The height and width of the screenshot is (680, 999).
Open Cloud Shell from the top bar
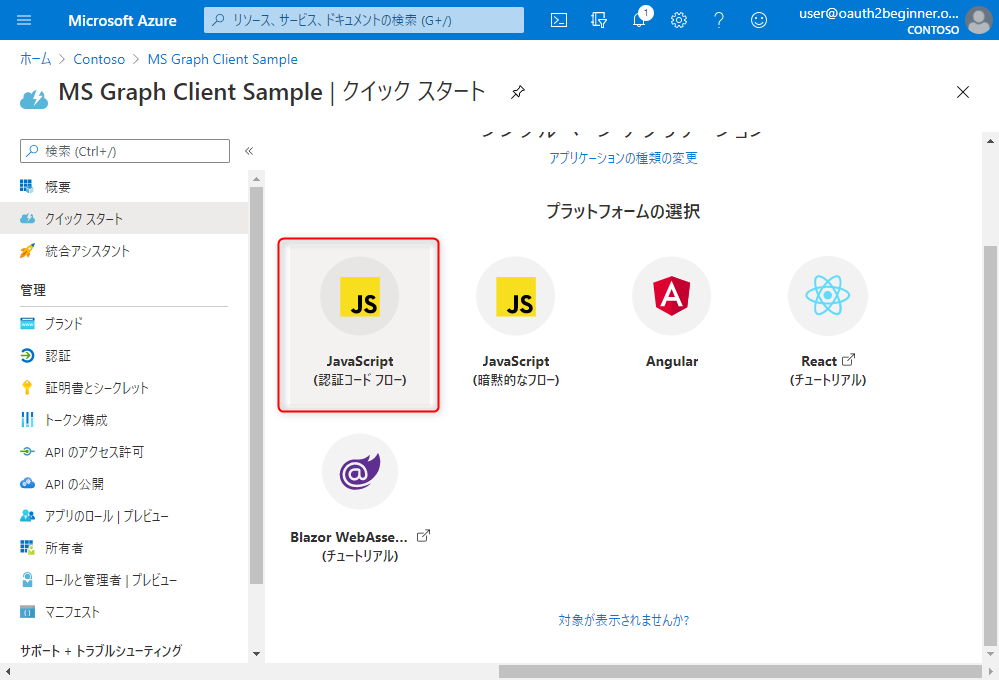click(559, 20)
